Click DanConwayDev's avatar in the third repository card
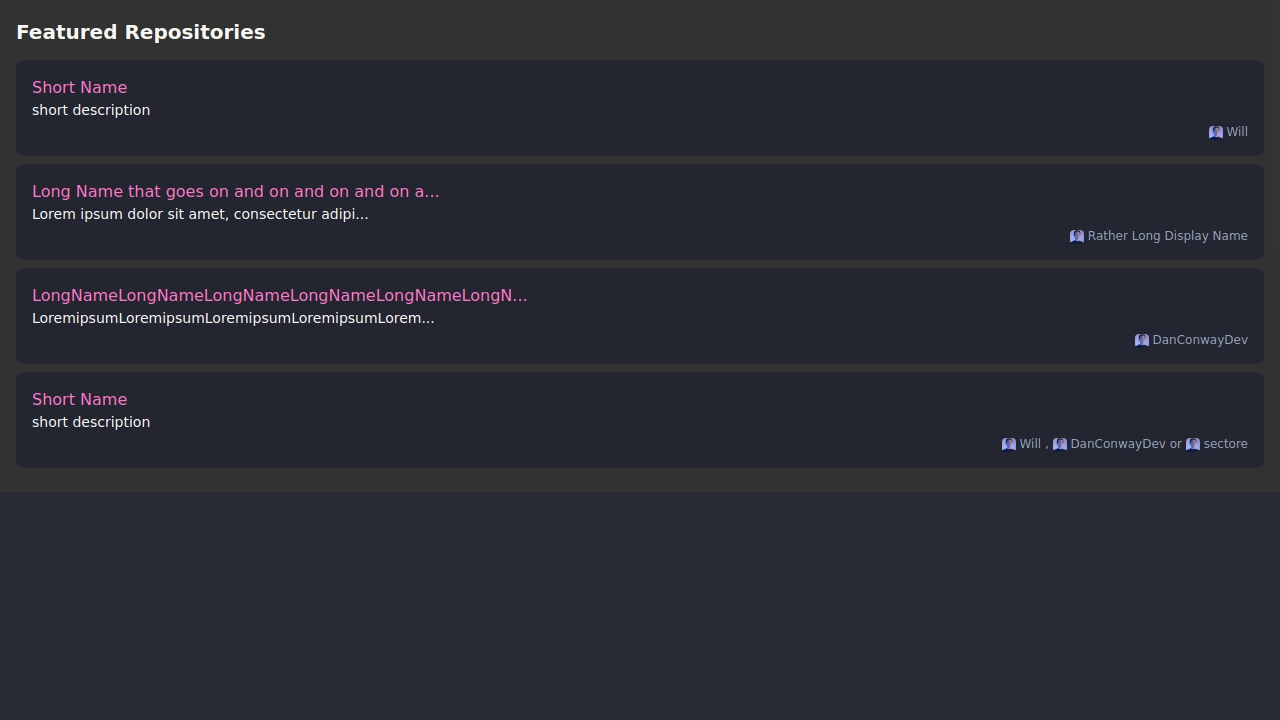 point(1142,340)
